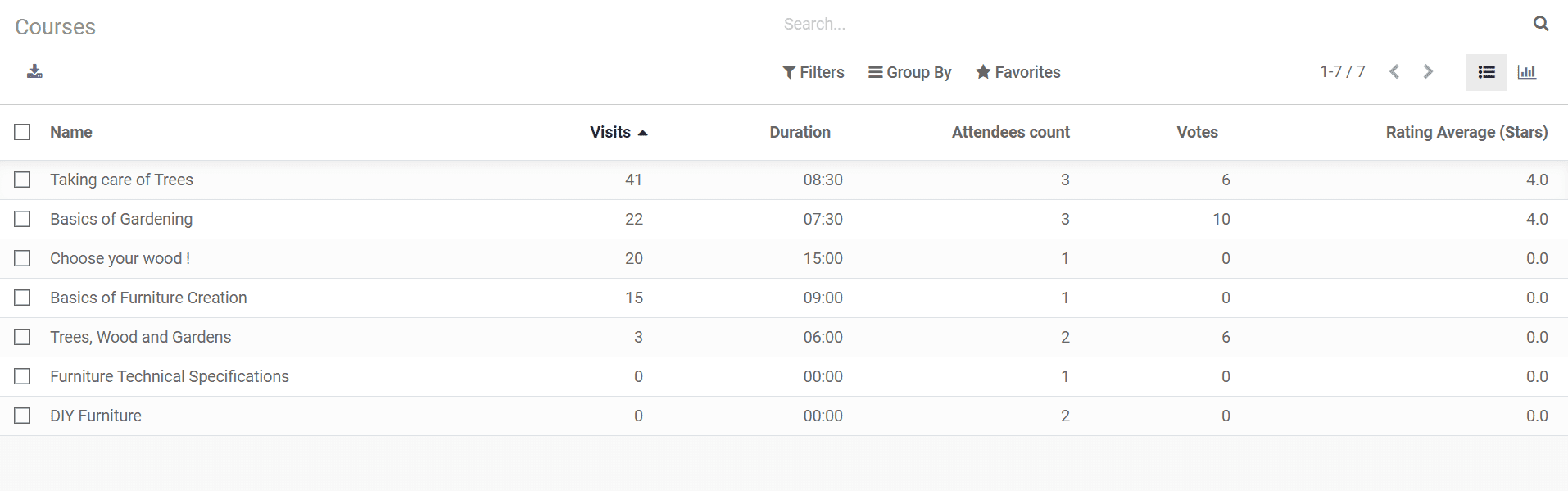Click the 07:30 duration cell
Image resolution: width=1568 pixels, height=491 pixels.
823,219
